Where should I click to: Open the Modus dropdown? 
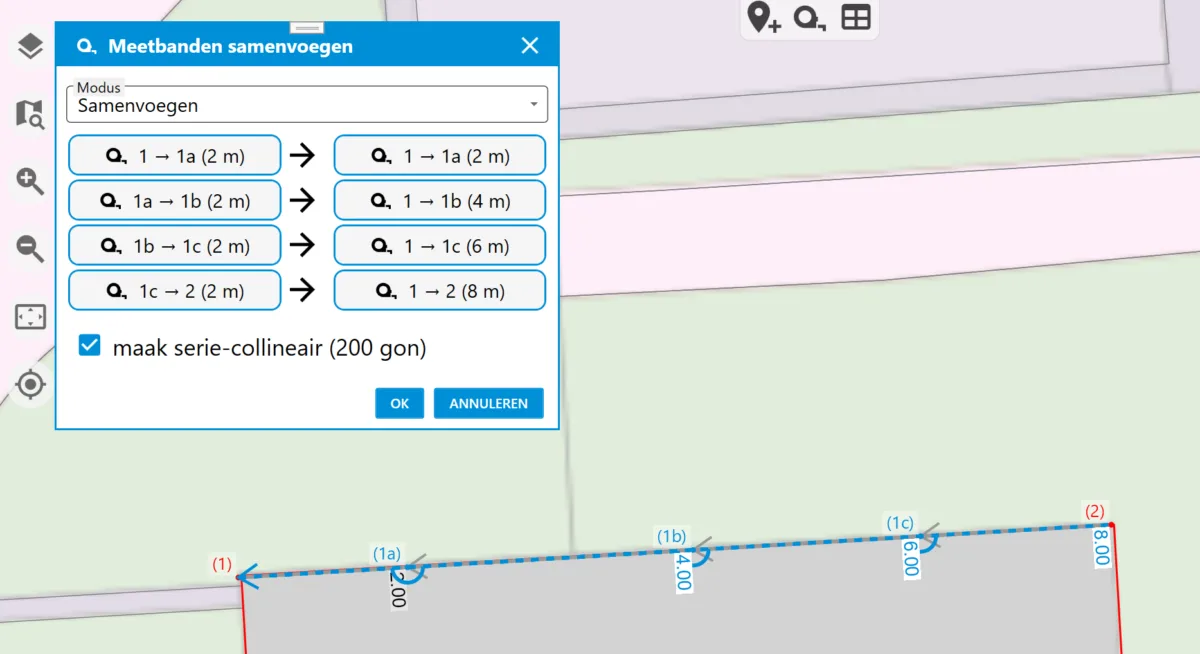click(x=307, y=105)
